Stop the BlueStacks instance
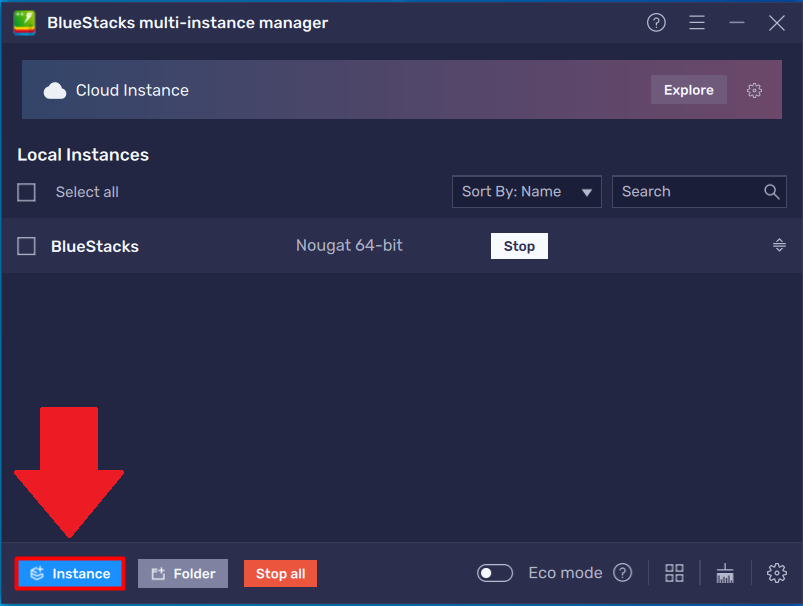This screenshot has height=606, width=803. click(x=519, y=246)
